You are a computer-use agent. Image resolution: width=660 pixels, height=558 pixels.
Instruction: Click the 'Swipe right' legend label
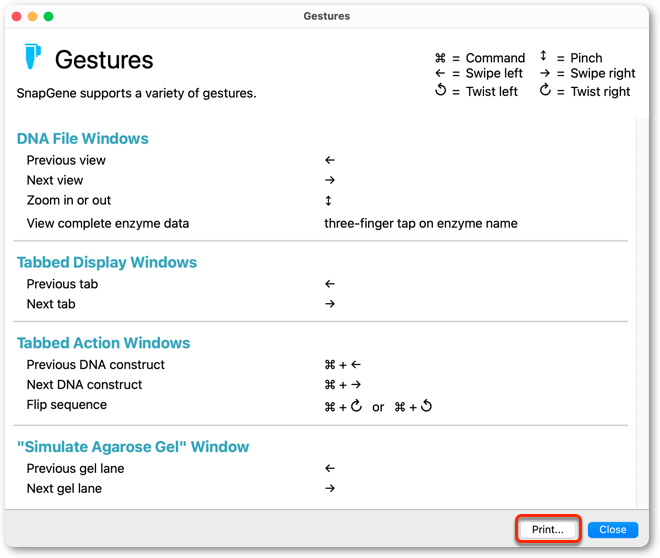click(602, 74)
